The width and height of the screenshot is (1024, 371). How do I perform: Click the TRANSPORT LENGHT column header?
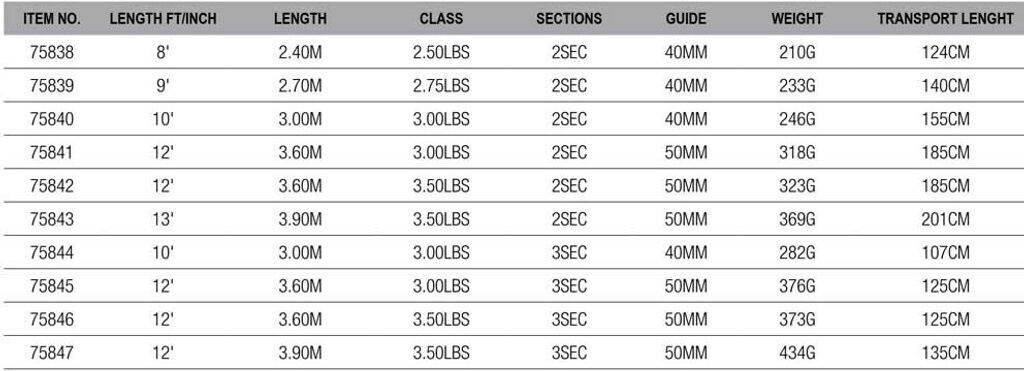coord(945,18)
